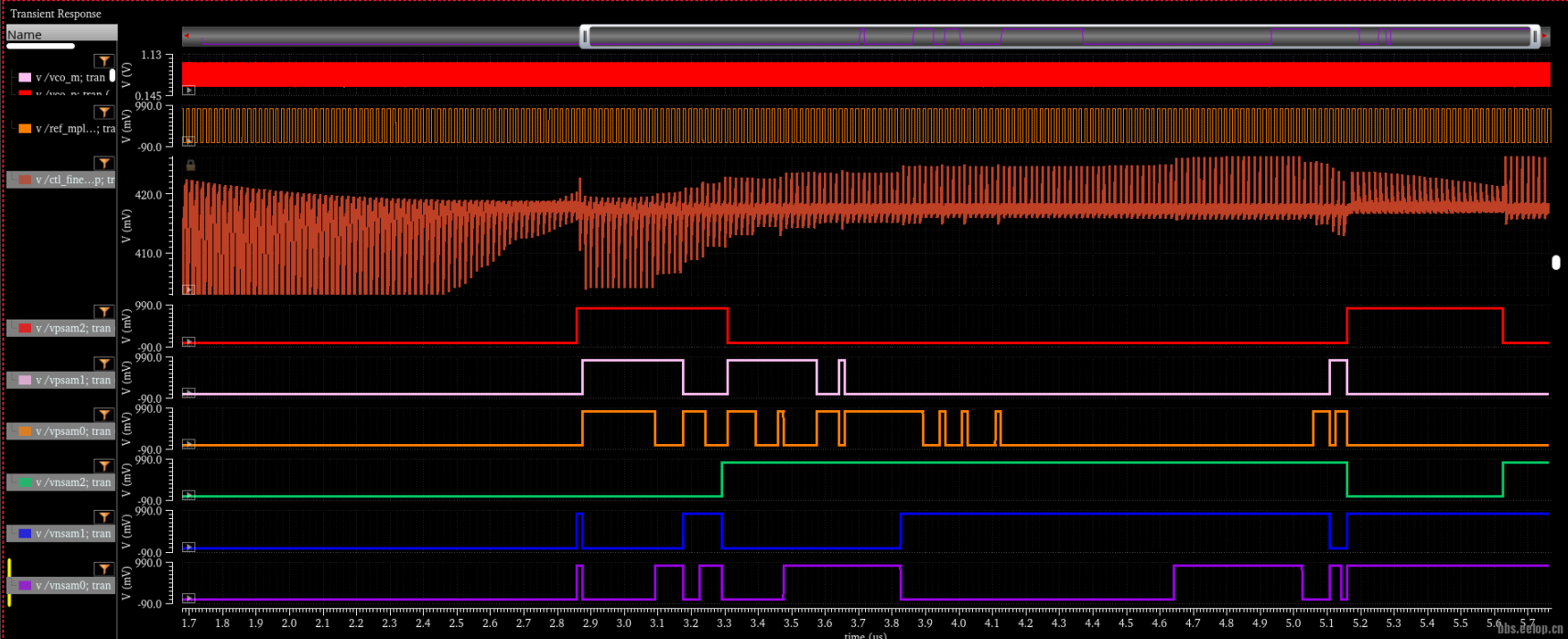Image resolution: width=1568 pixels, height=639 pixels.
Task: Toggle the play marker on the vnsam1 strip
Action: 189,547
